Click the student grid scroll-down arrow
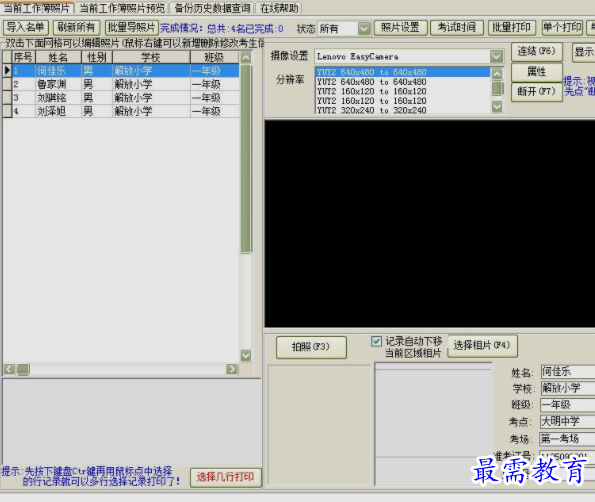Screen dimensions: 595x502 coord(246,356)
